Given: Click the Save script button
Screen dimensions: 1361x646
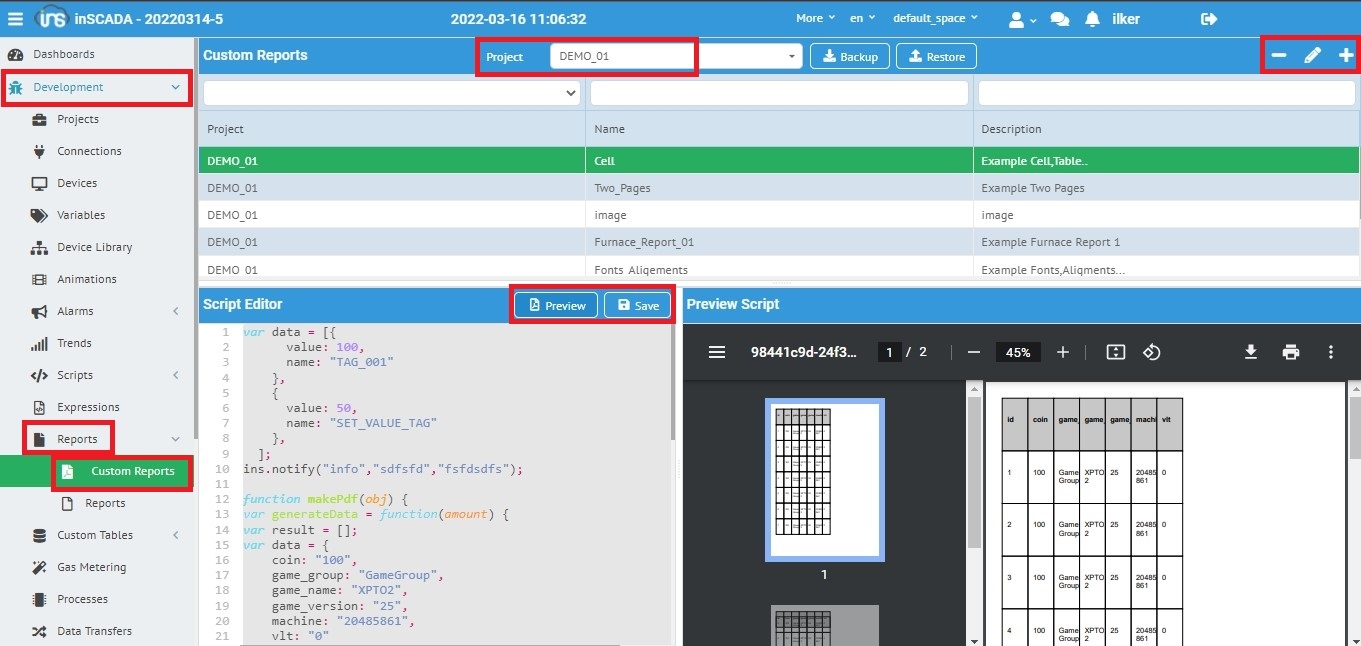Looking at the screenshot, I should [638, 305].
